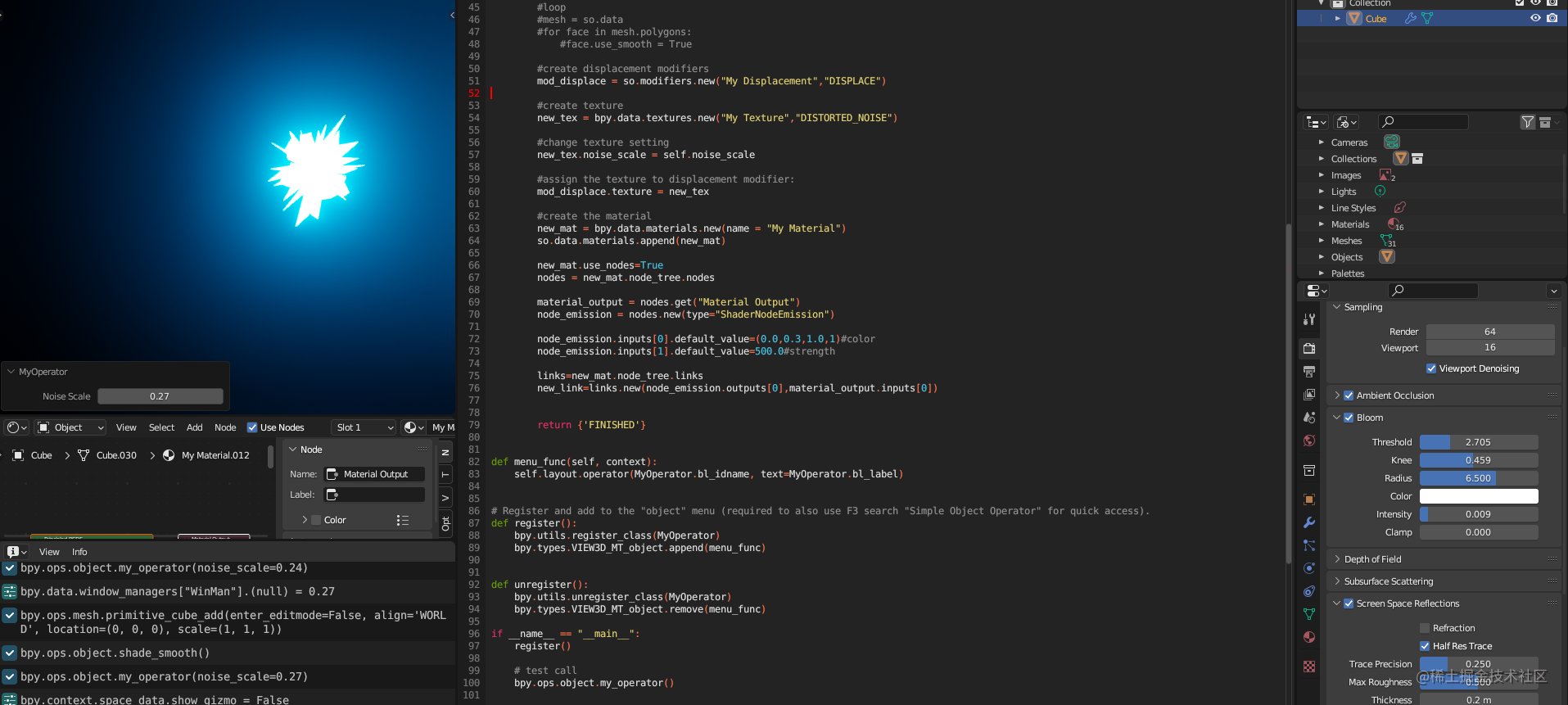Screen dimensions: 1568x705
Task: Open node editor Add menu
Action: [x=194, y=427]
